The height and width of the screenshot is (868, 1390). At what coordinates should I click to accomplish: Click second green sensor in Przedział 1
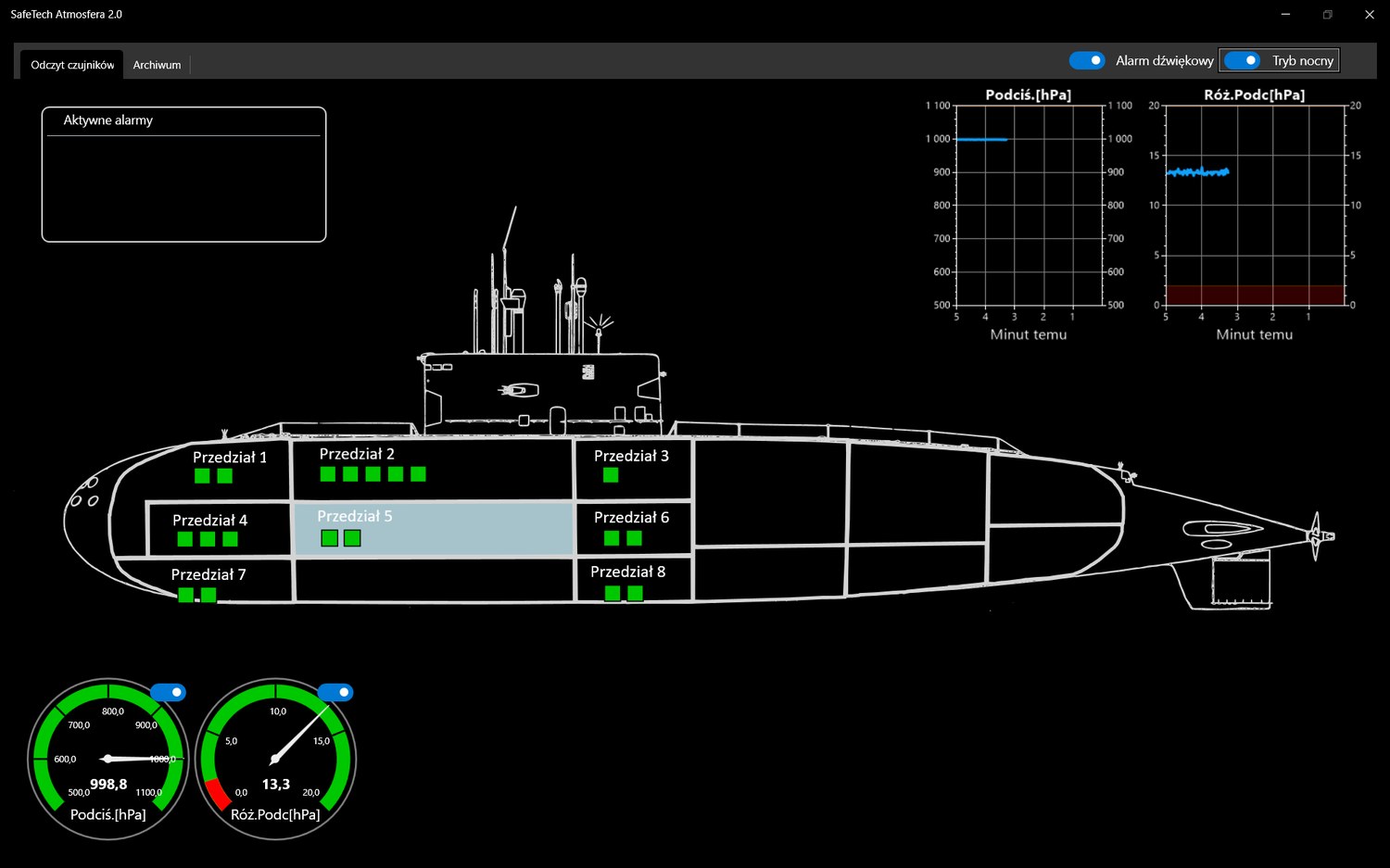(x=225, y=476)
